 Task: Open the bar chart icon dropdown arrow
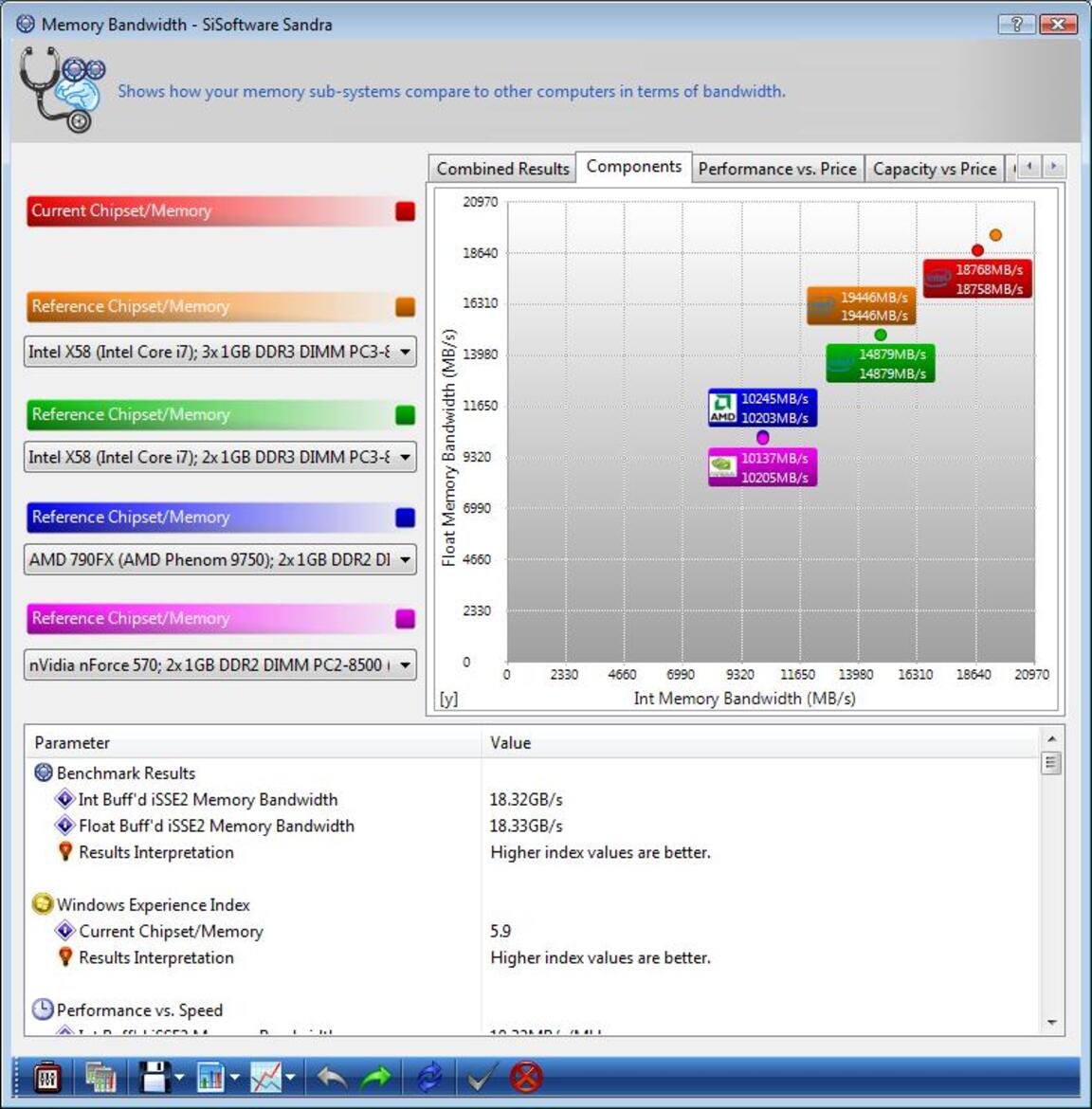pos(235,1078)
